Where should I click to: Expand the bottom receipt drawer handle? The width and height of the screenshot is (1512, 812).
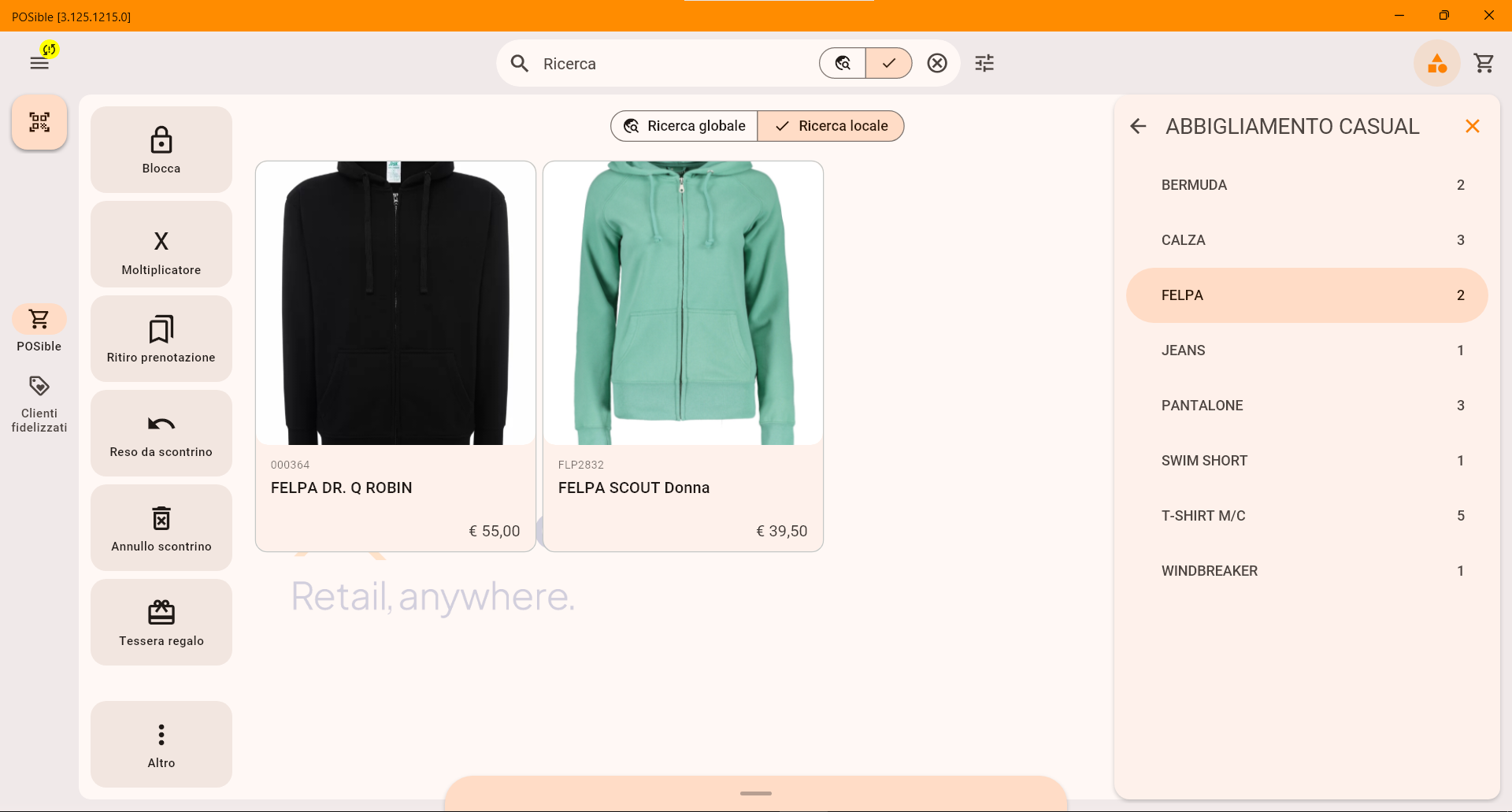click(756, 793)
